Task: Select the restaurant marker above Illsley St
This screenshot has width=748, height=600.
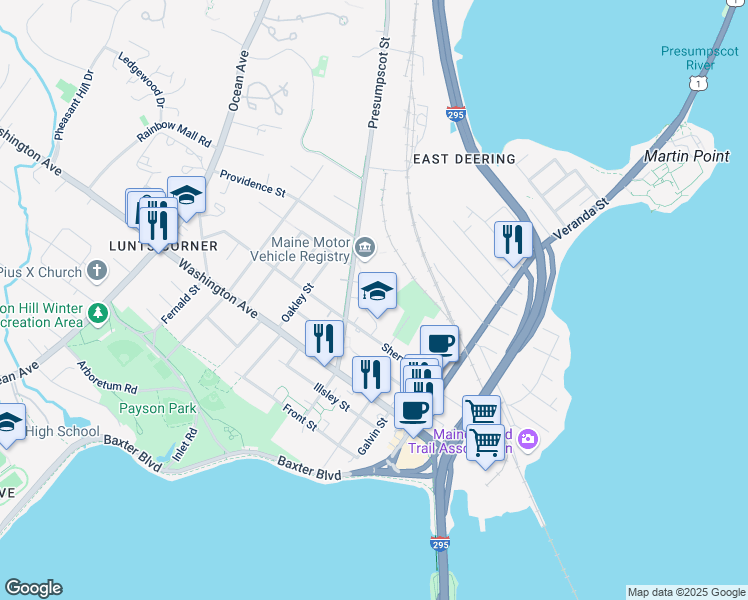Action: [371, 375]
